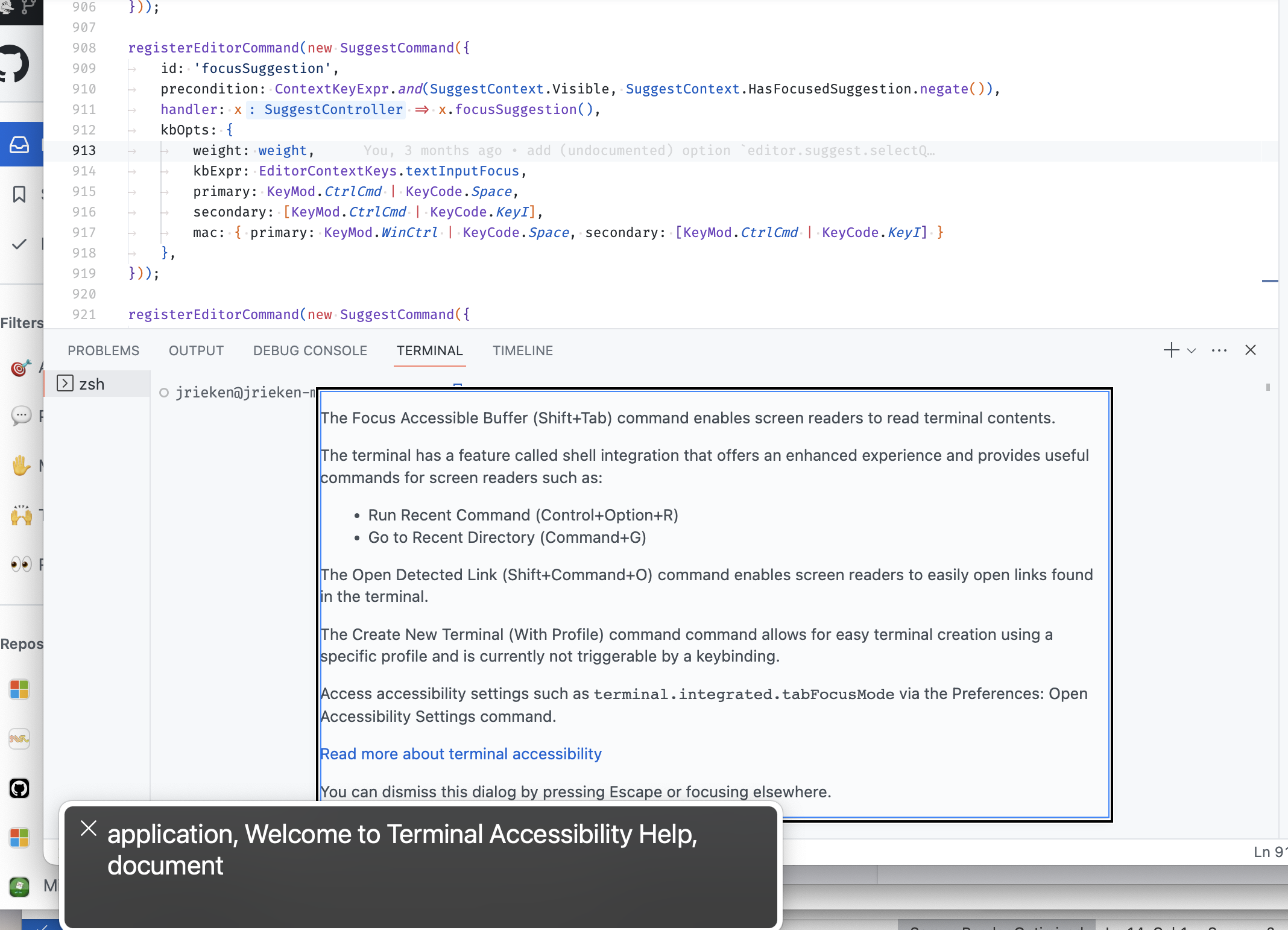Select the dart target emoji filter
The height and width of the screenshot is (930, 1288).
point(21,367)
